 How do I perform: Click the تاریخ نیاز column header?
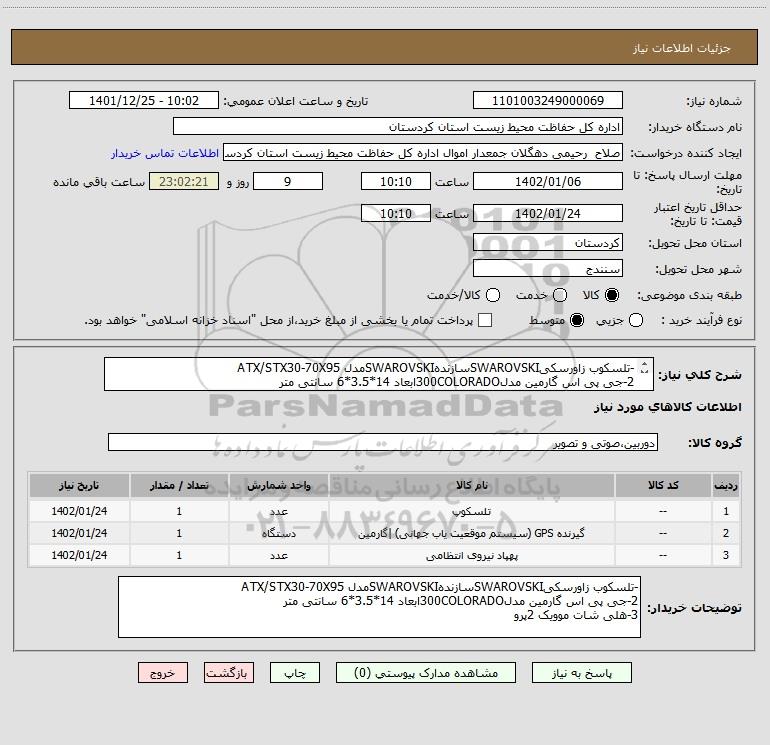tap(79, 485)
